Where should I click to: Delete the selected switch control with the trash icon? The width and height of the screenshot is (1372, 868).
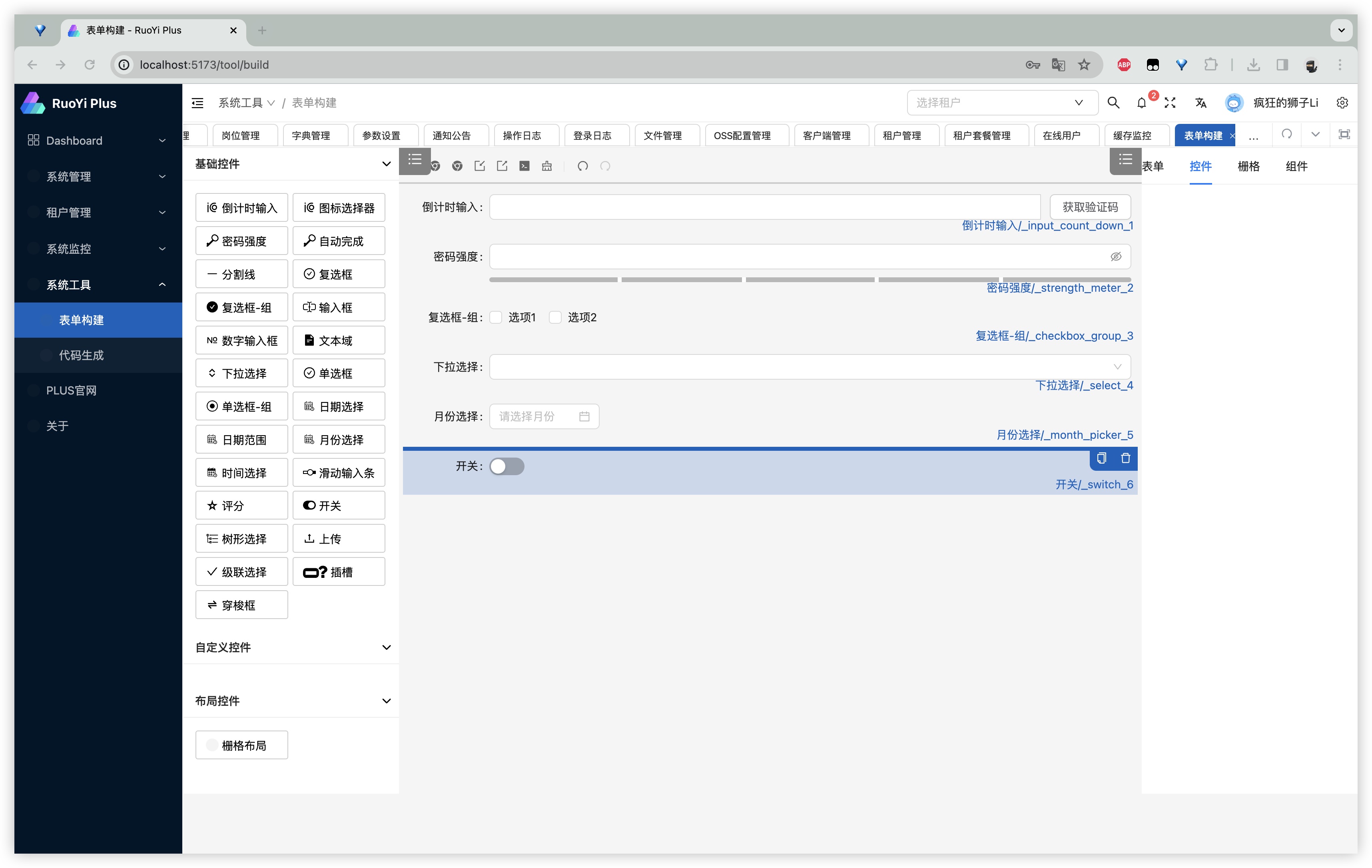click(x=1125, y=458)
